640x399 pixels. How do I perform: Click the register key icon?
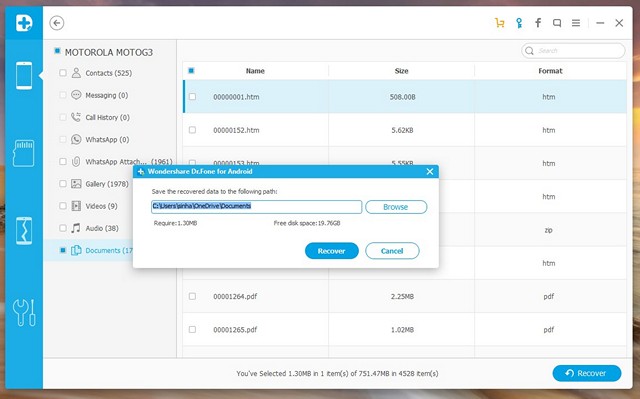tap(519, 23)
